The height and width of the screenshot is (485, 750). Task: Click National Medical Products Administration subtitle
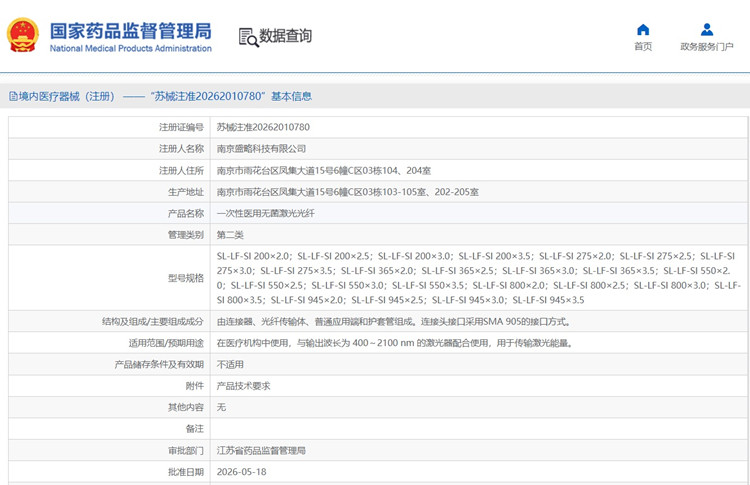click(131, 48)
